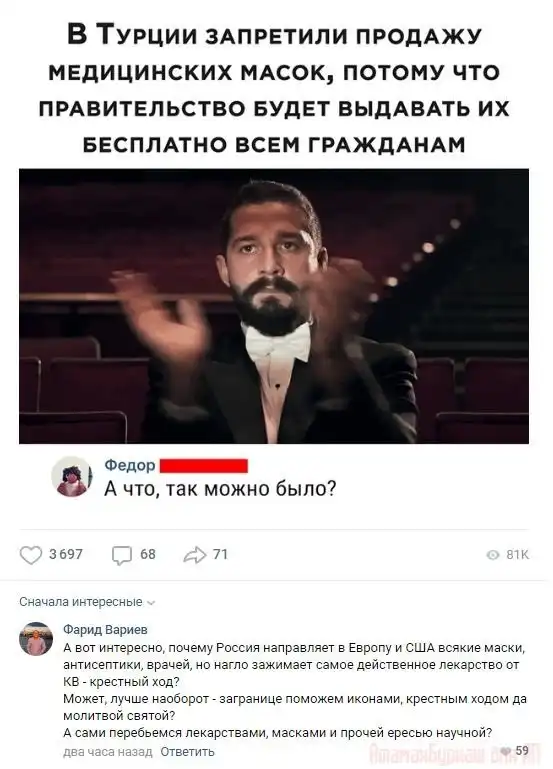The width and height of the screenshot is (553, 769).
Task: Click Ответить to reply to comment
Action: 188,751
